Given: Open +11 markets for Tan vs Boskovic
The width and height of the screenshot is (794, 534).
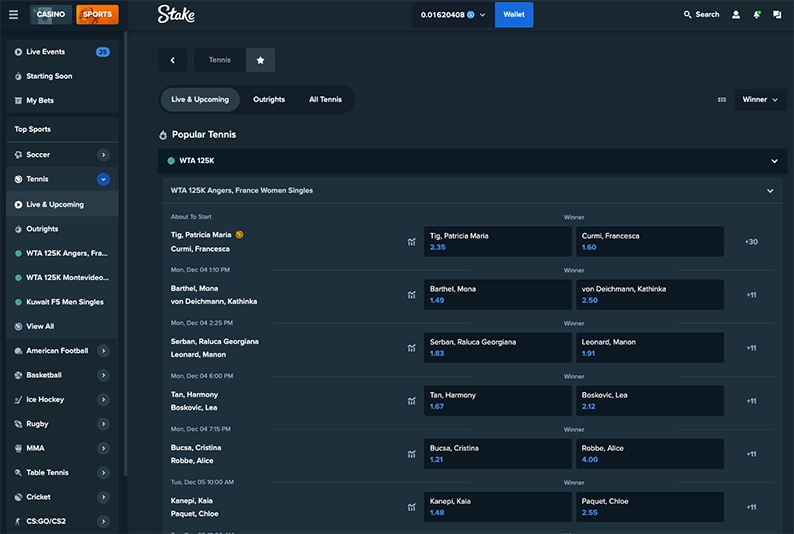Looking at the screenshot, I should [x=751, y=401].
